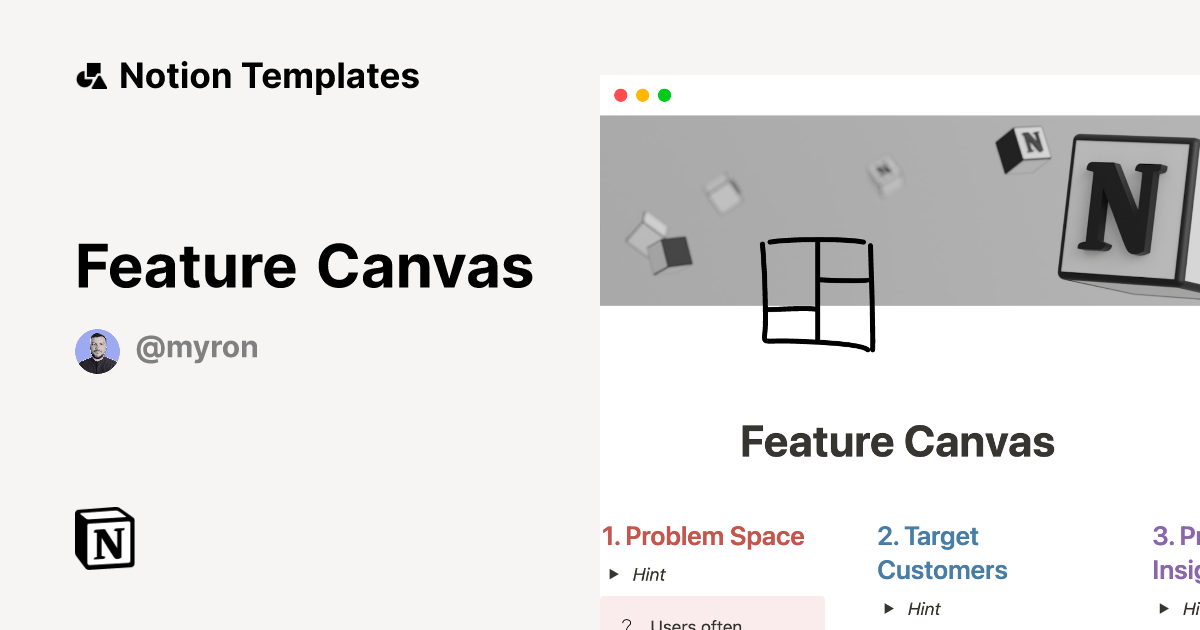Click @myron's circular avatar photo
The width and height of the screenshot is (1200, 630).
(97, 350)
